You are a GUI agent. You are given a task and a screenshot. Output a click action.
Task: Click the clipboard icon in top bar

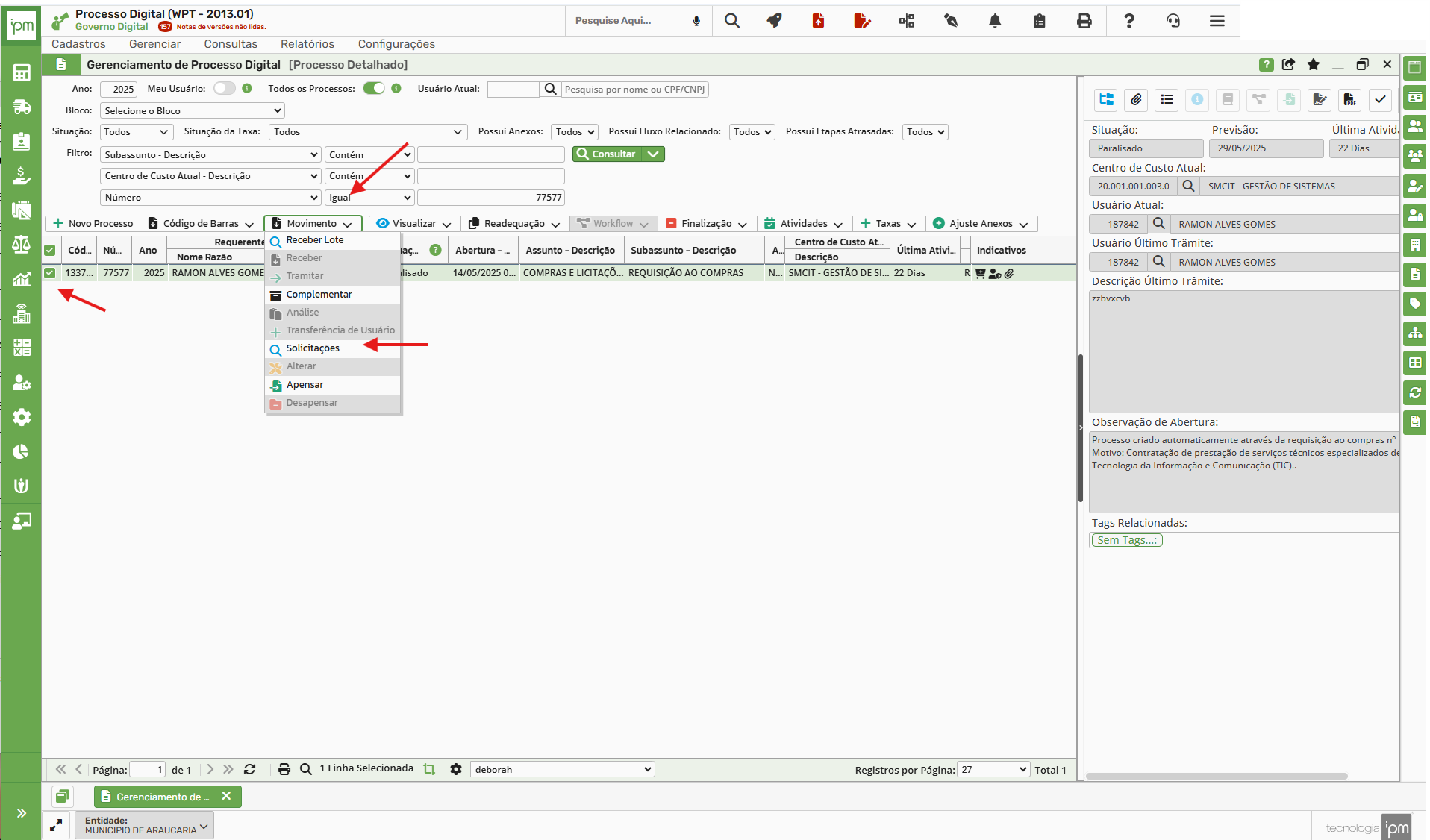1039,21
